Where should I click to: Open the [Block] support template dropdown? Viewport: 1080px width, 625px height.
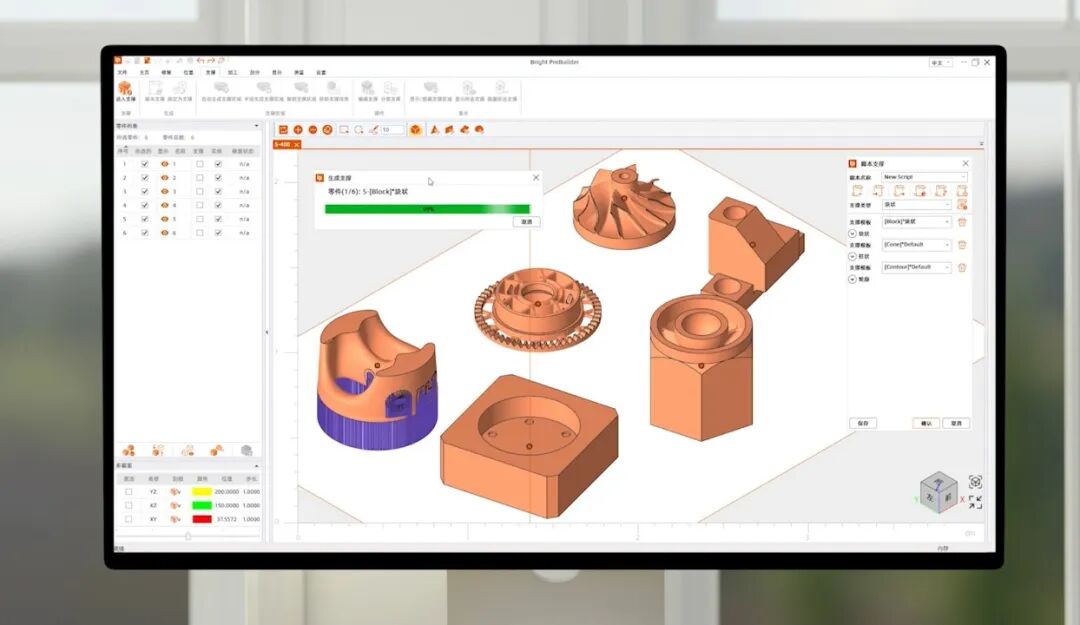point(917,222)
